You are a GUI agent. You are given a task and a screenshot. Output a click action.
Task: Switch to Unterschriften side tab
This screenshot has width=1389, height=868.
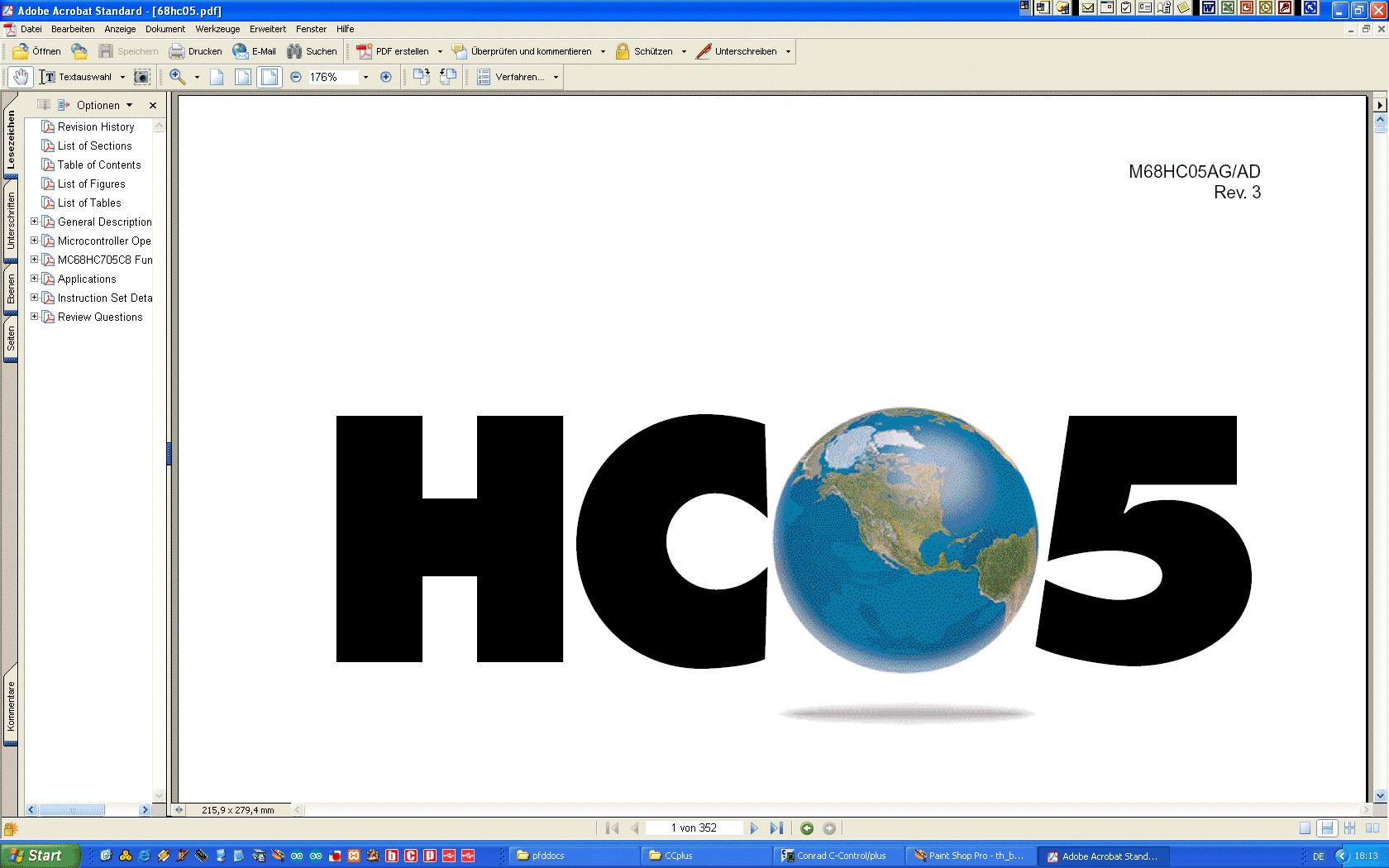(x=11, y=220)
